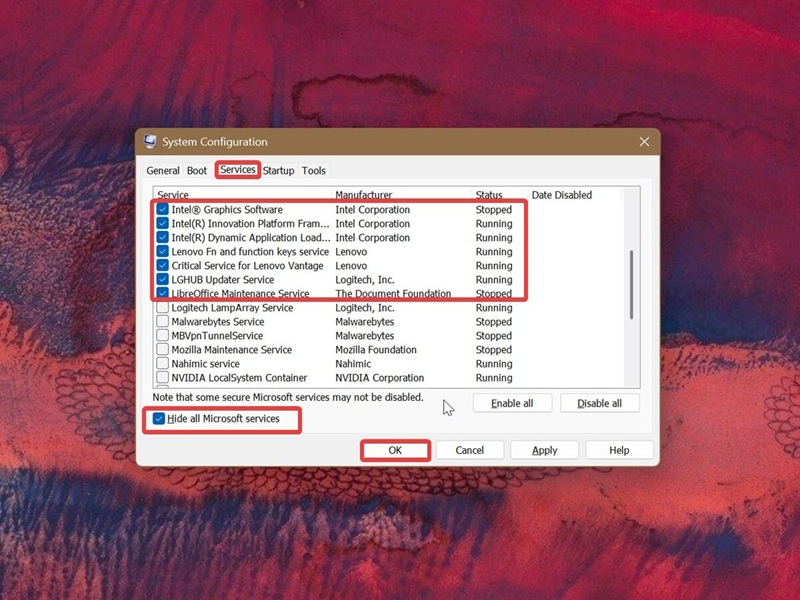Uncheck LGHUB Updater Service checkbox

(x=162, y=279)
